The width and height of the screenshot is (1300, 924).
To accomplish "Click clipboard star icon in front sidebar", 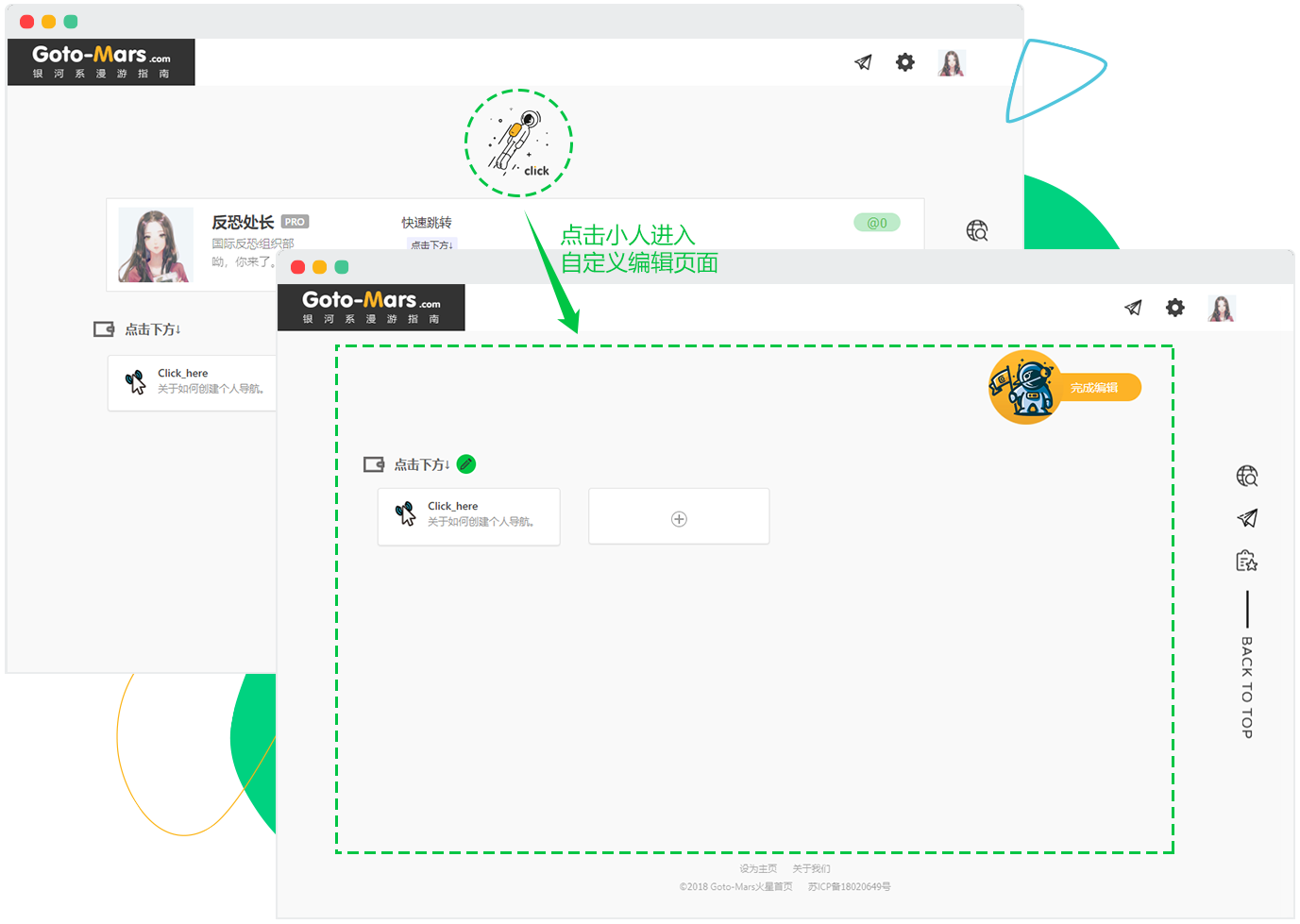I will (1247, 562).
